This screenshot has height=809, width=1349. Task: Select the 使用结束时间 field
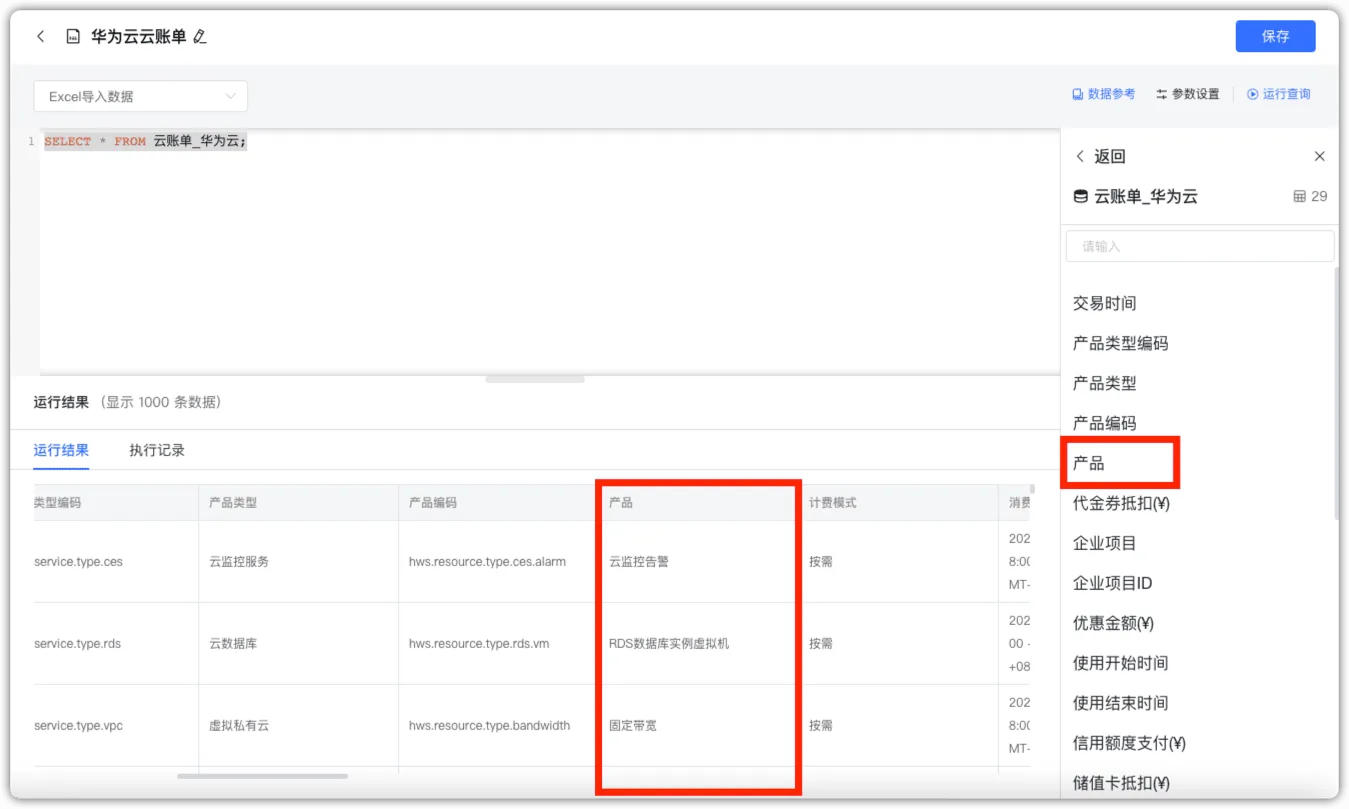coord(1121,704)
